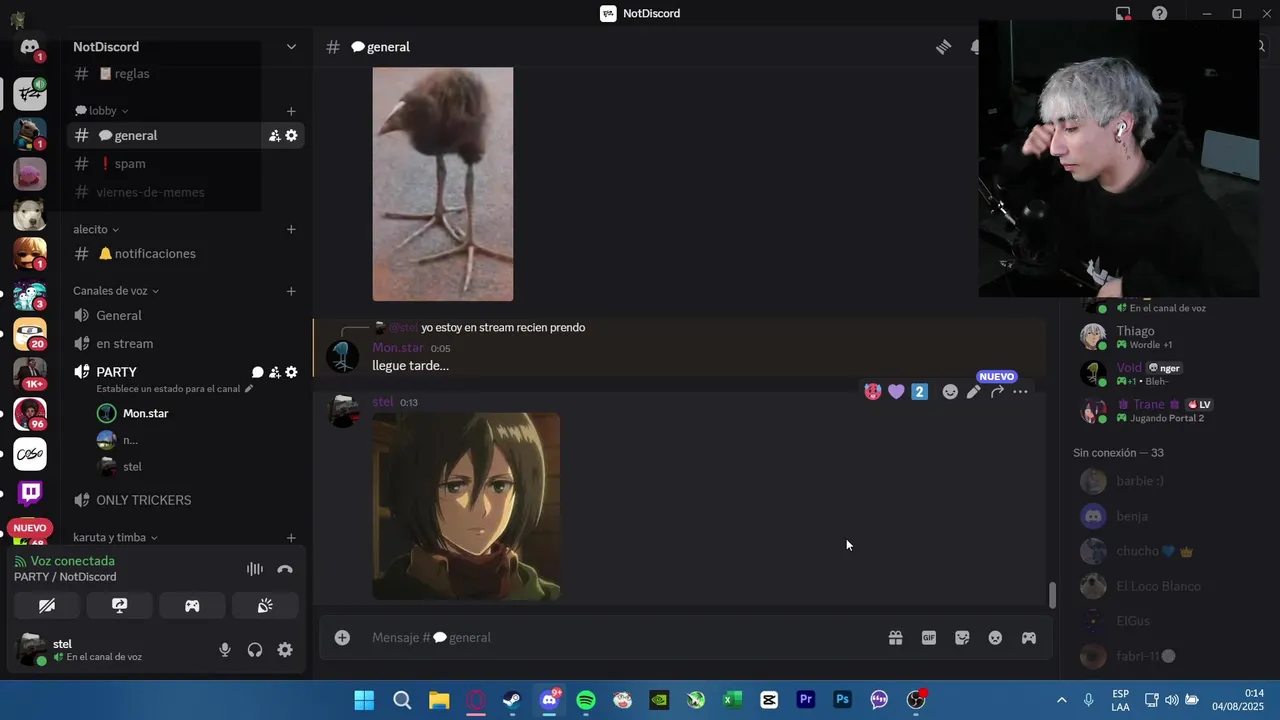
Task: Switch to the spam channel
Action: click(185, 164)
